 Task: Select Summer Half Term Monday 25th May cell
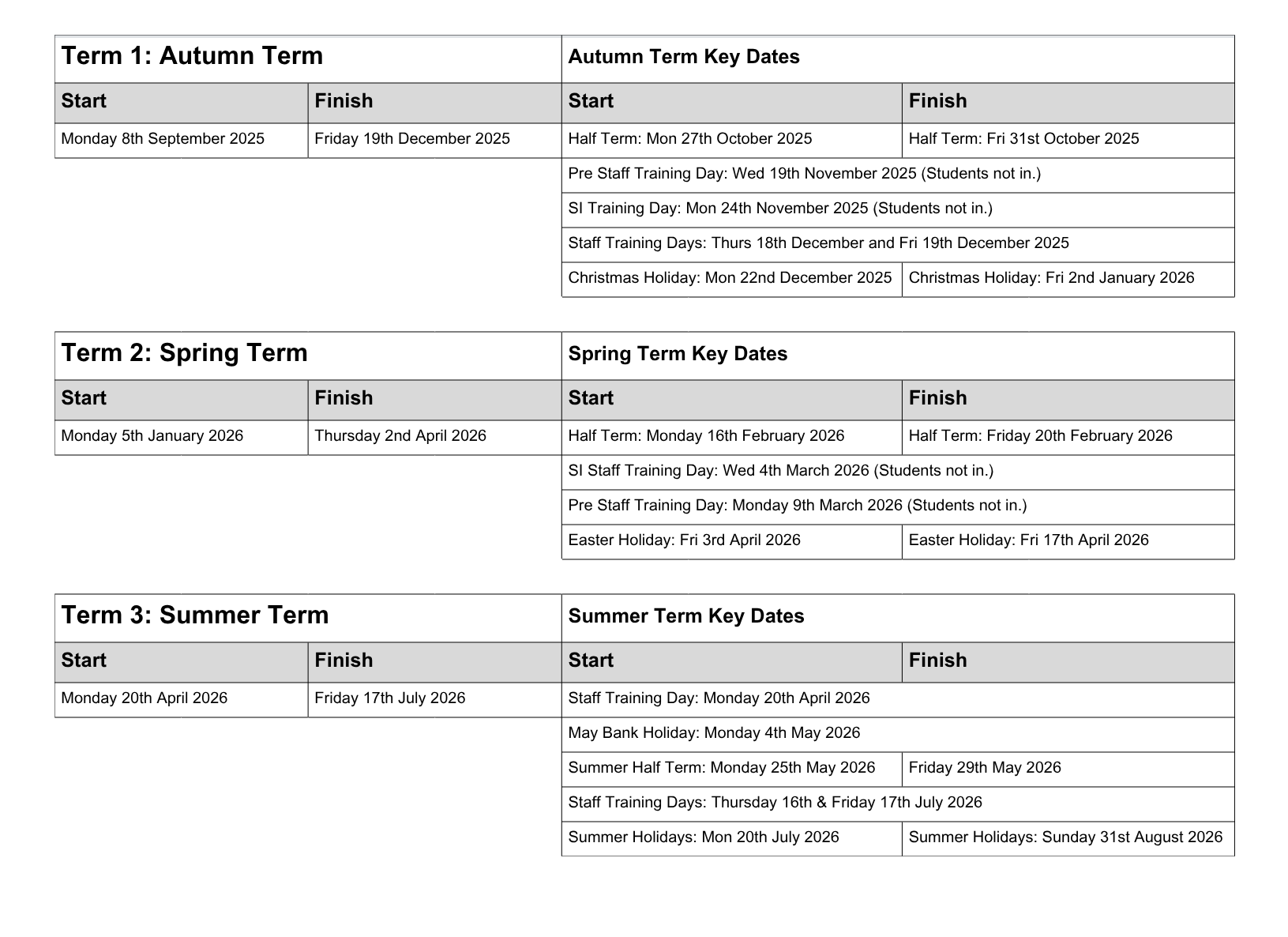721,768
